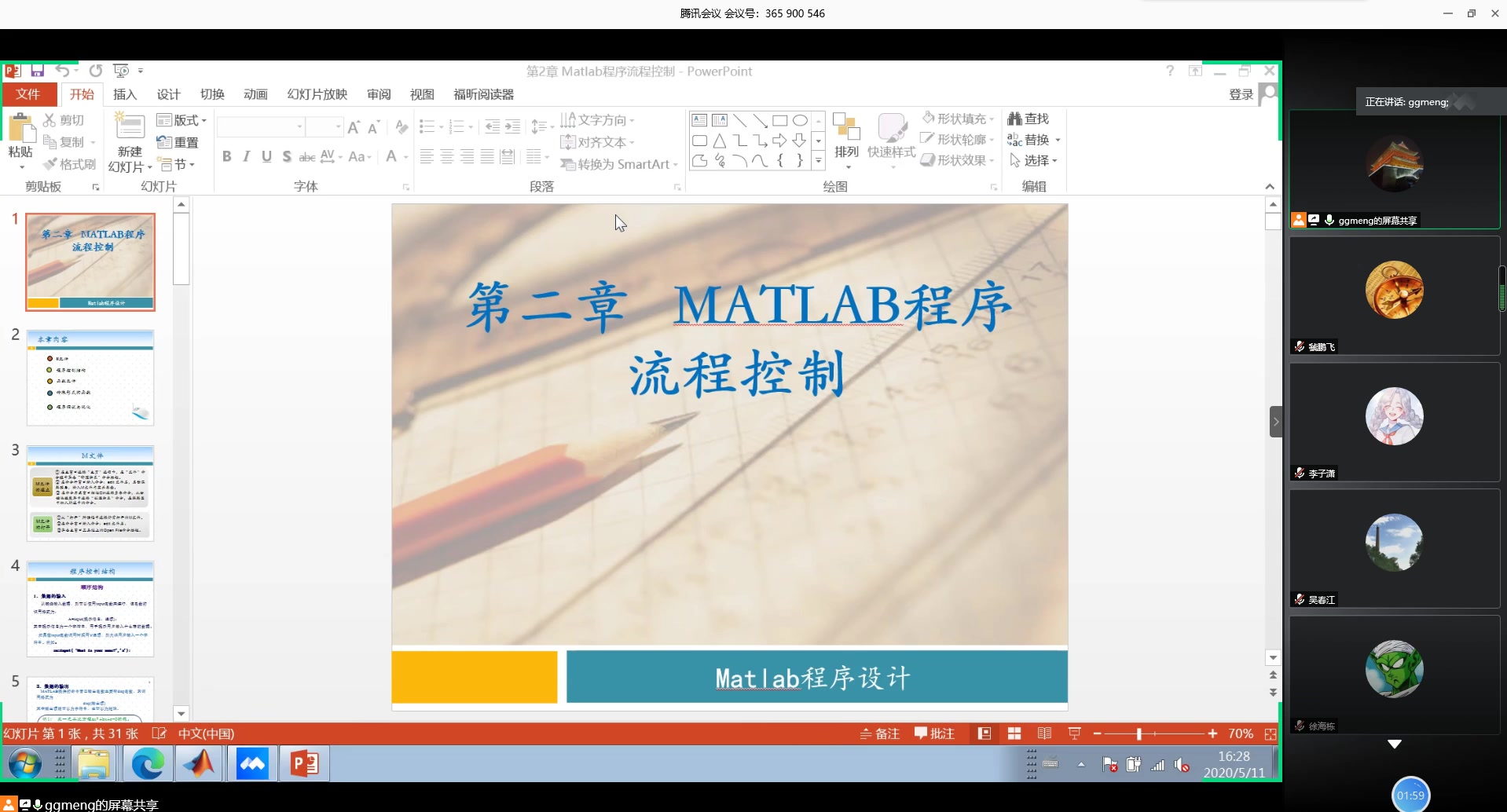The height and width of the screenshot is (812, 1507).
Task: Click the Sign in (登录) link
Action: 1241,94
